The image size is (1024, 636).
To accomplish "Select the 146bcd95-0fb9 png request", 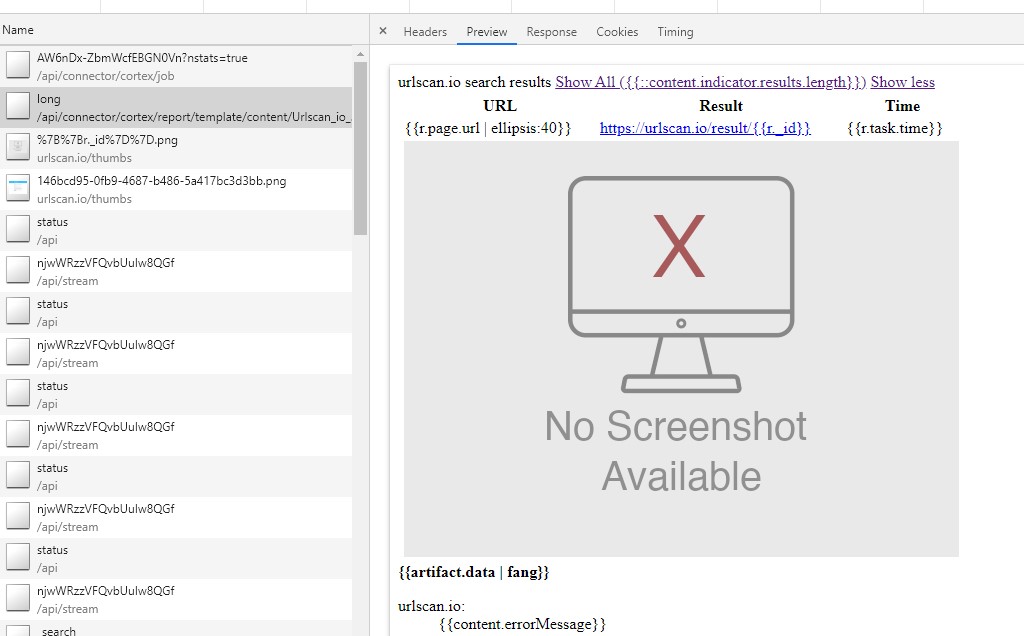I will tap(176, 190).
